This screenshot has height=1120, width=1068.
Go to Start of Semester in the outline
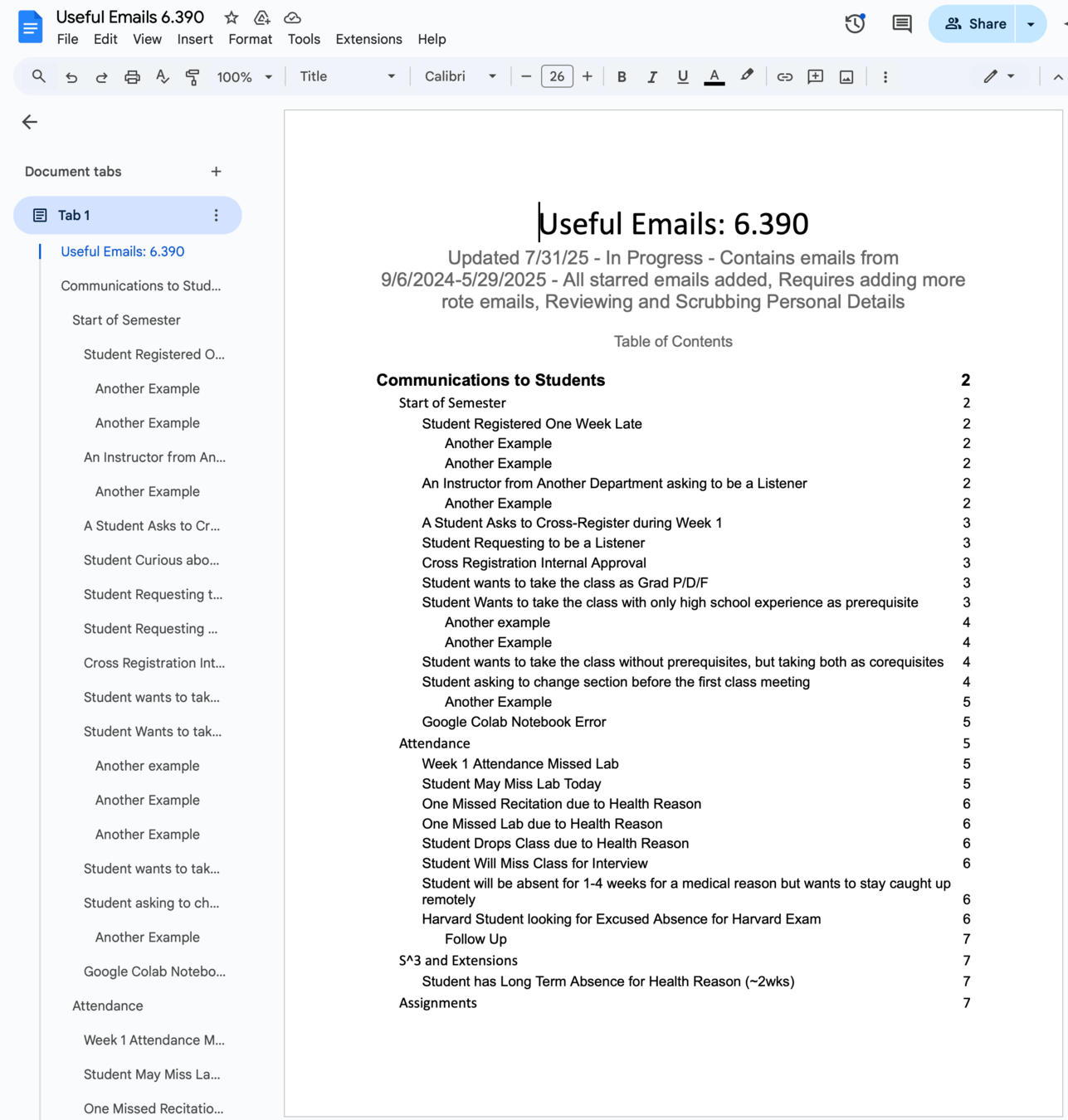point(126,320)
